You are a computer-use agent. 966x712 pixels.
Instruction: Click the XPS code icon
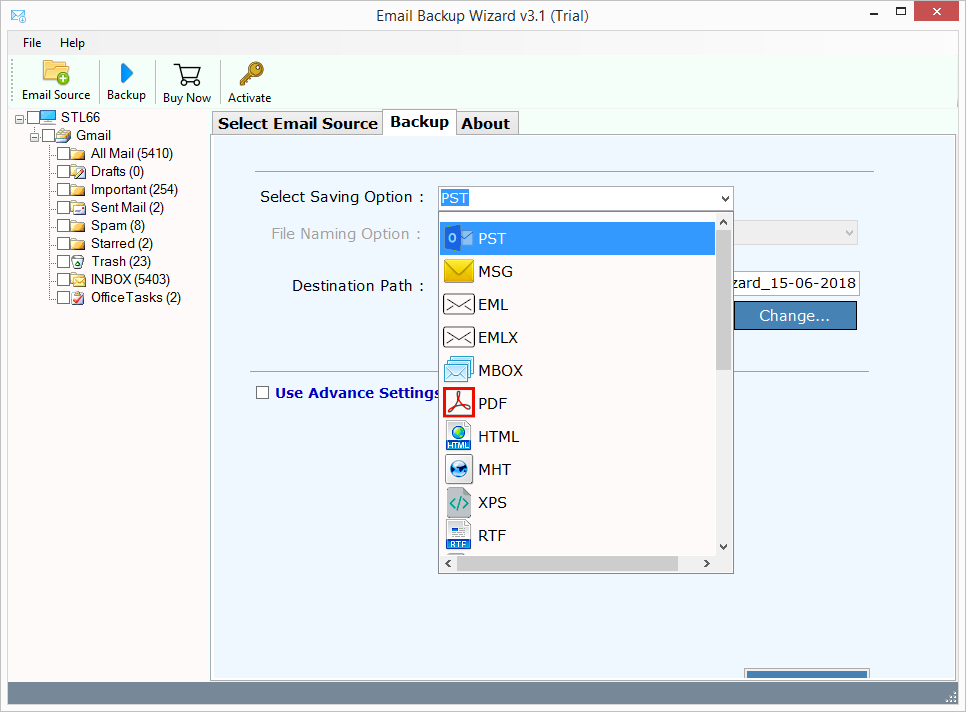(x=458, y=503)
